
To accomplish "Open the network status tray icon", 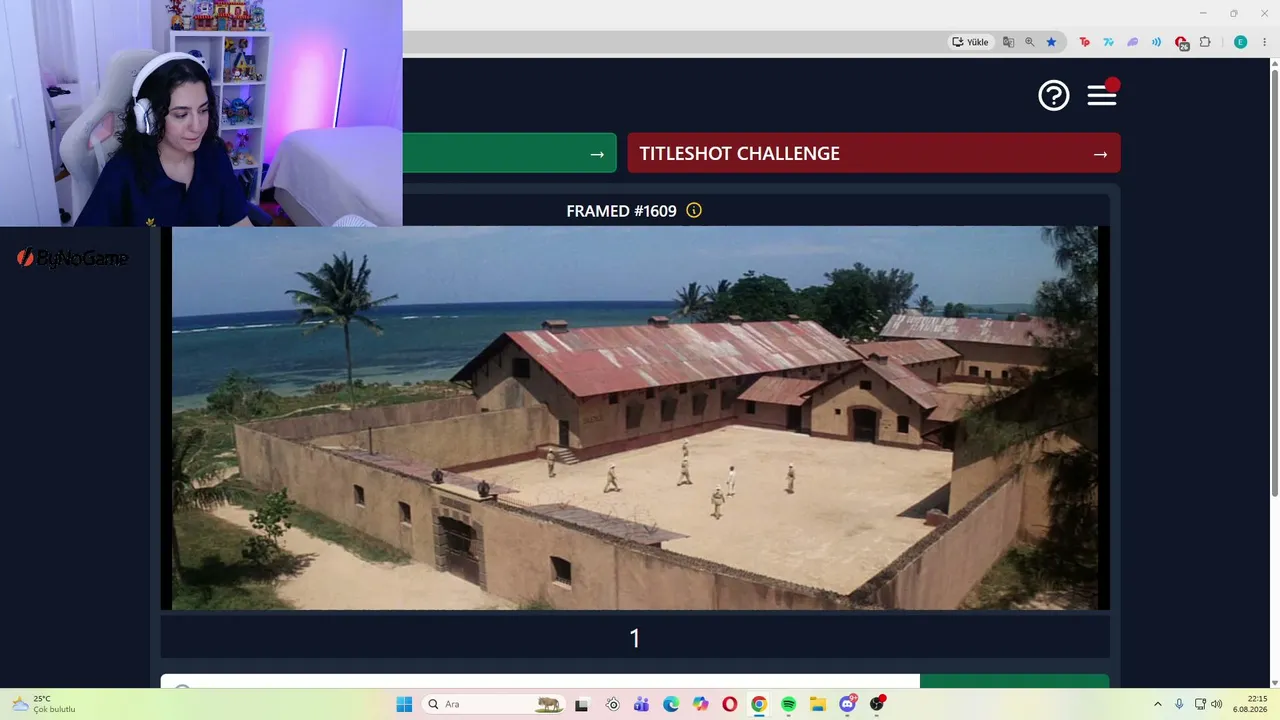I will [1200, 704].
